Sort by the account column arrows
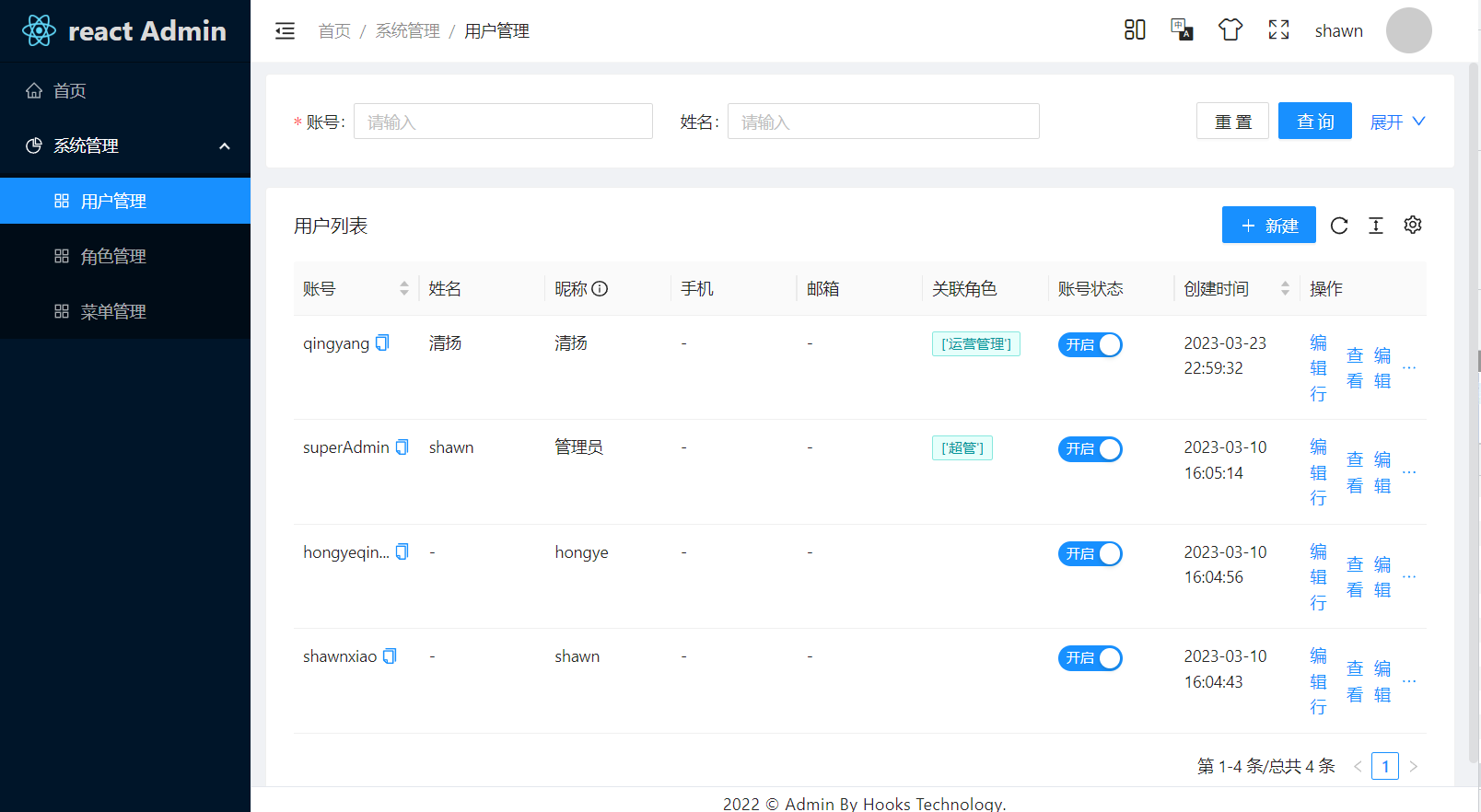1481x812 pixels. 403,289
